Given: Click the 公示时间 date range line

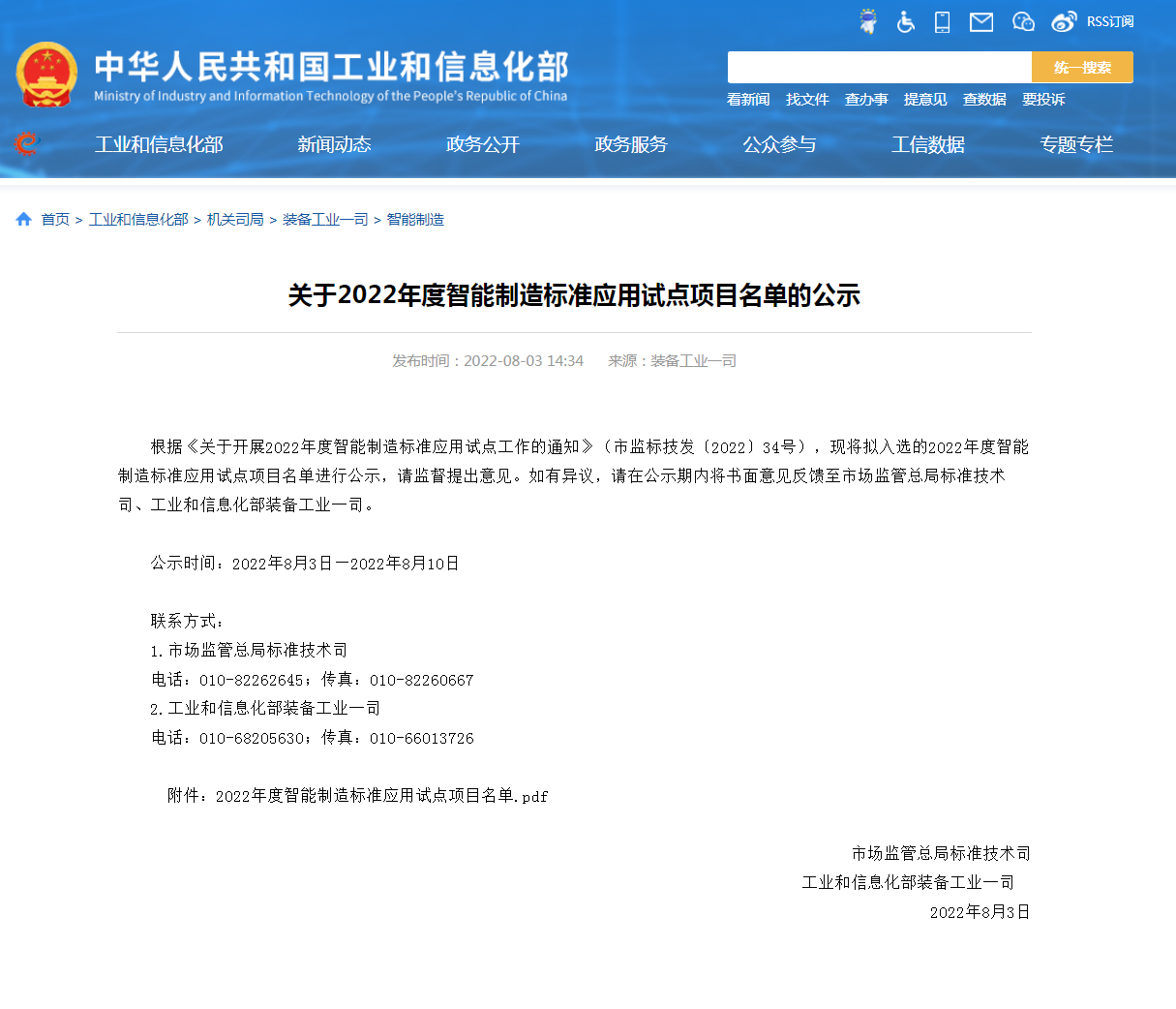Looking at the screenshot, I should point(305,564).
